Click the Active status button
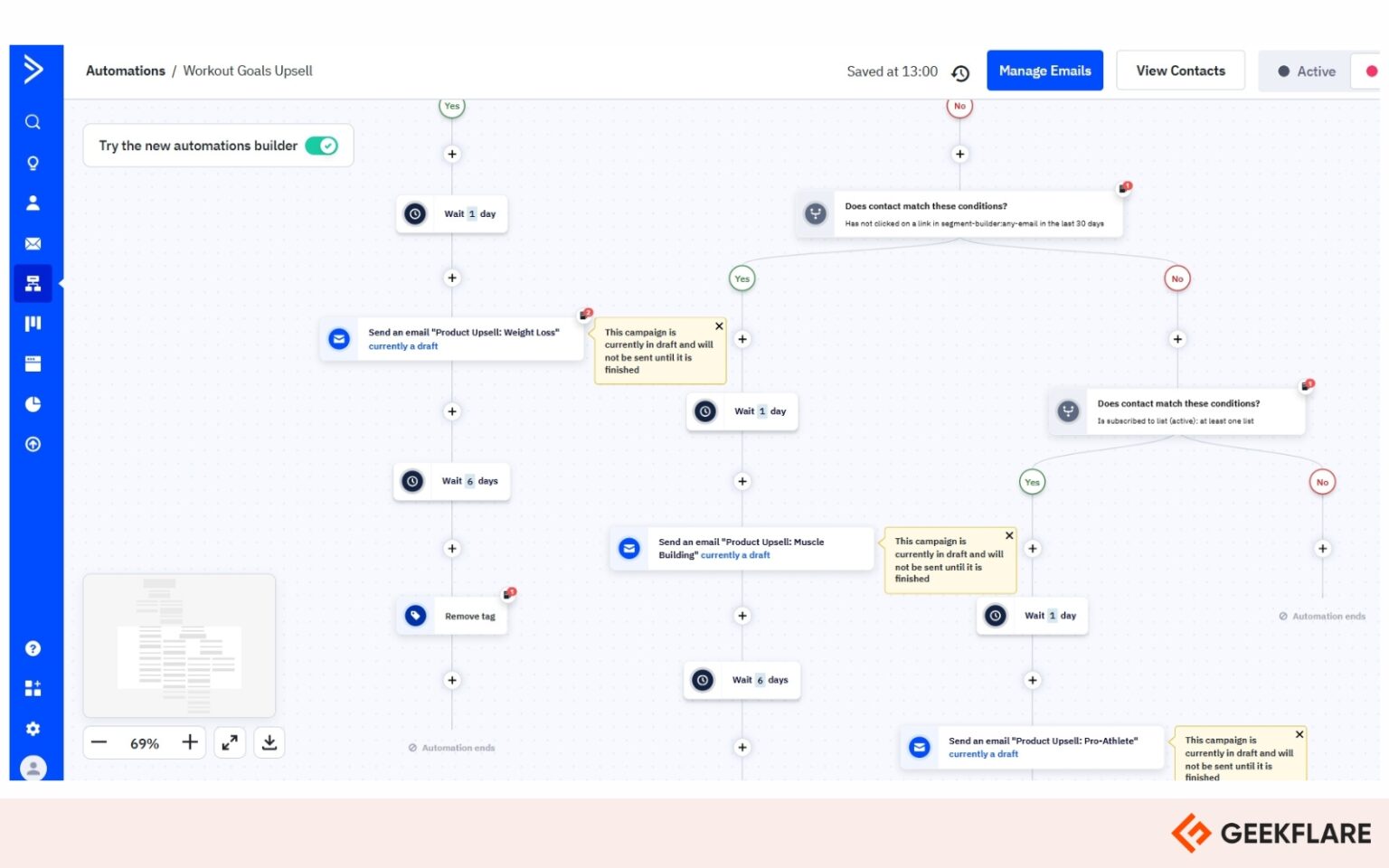 point(1306,71)
